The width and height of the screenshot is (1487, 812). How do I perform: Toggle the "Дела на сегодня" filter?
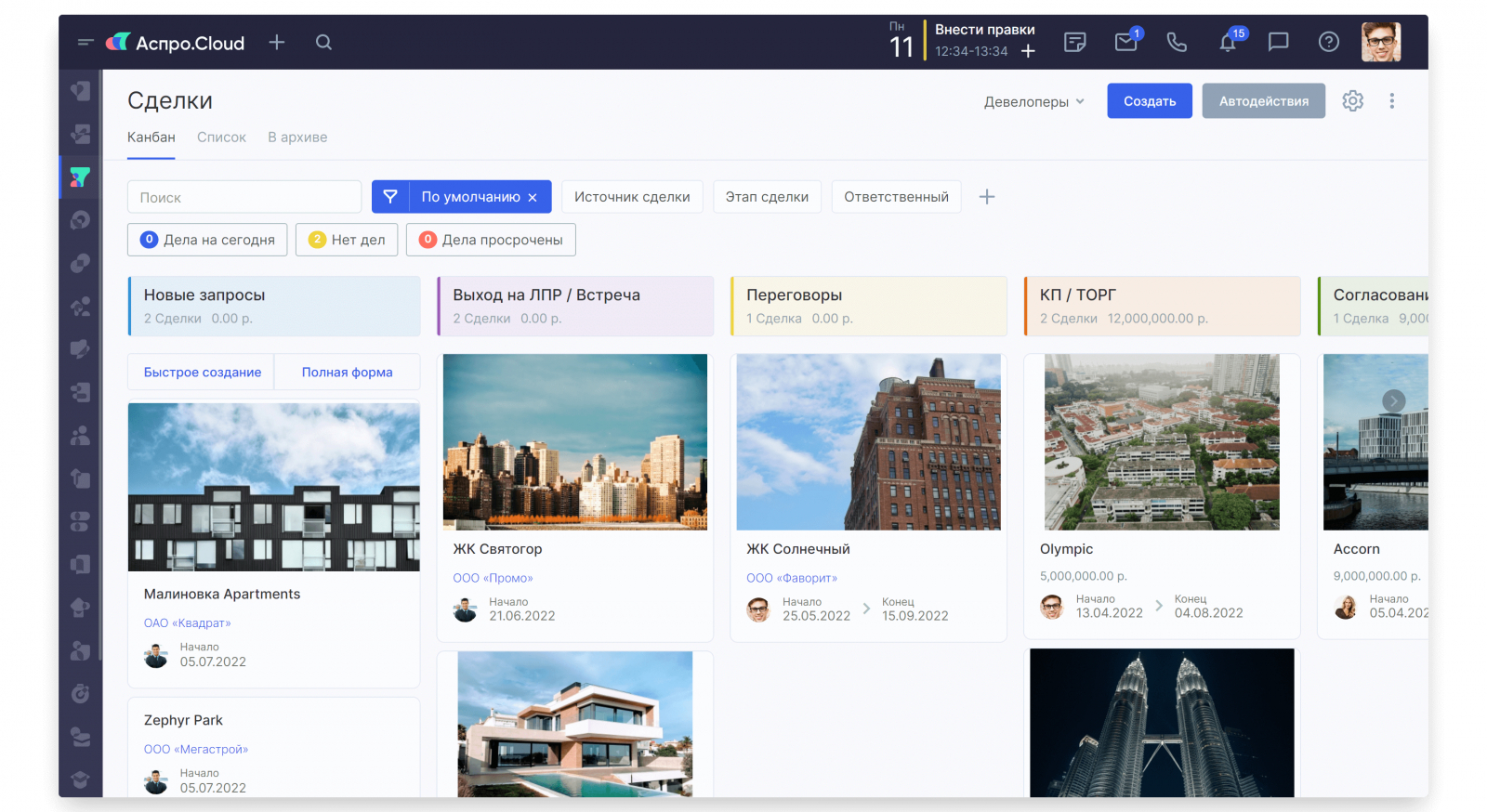[207, 240]
